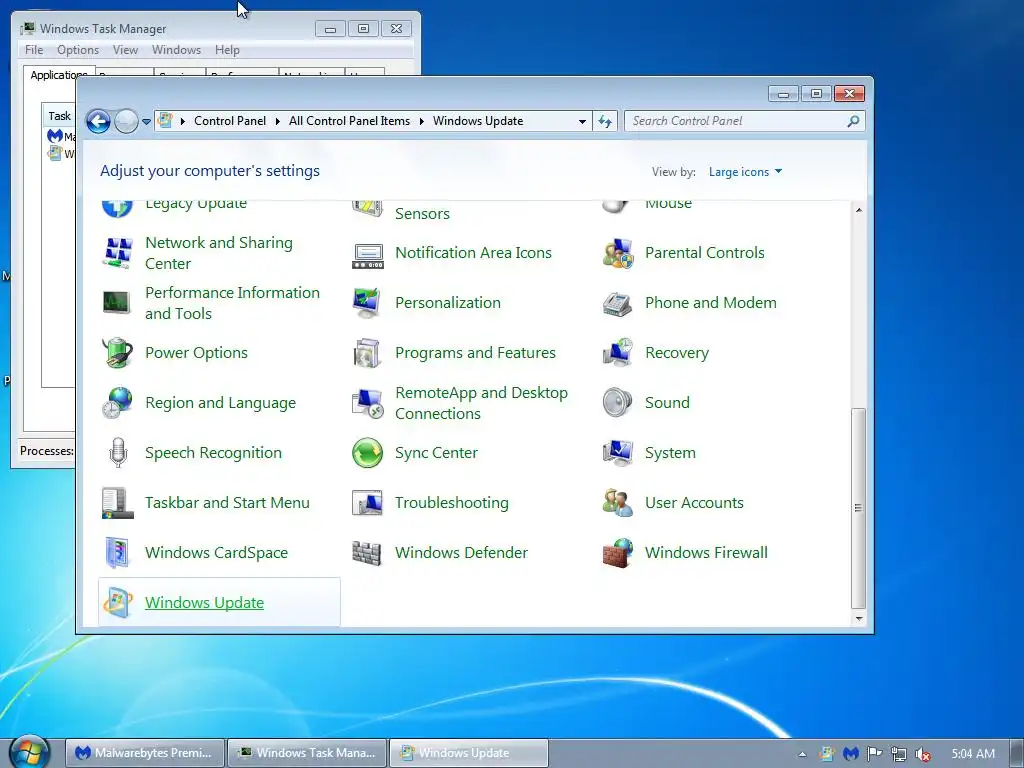
Task: Click the Troubleshooting icon
Action: coord(367,503)
